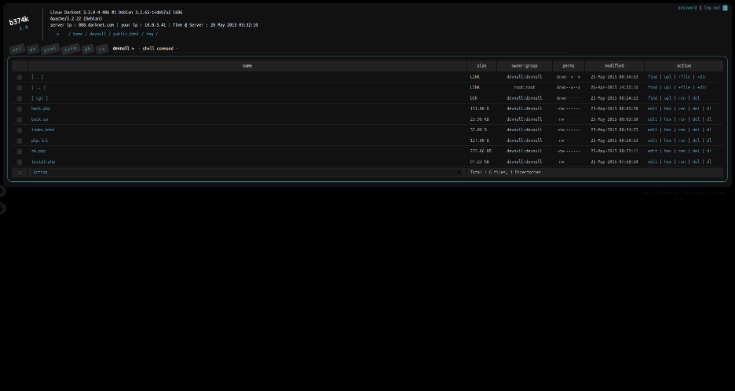Click +file in the [ . ] row
This screenshot has width=735, height=391.
(684, 77)
